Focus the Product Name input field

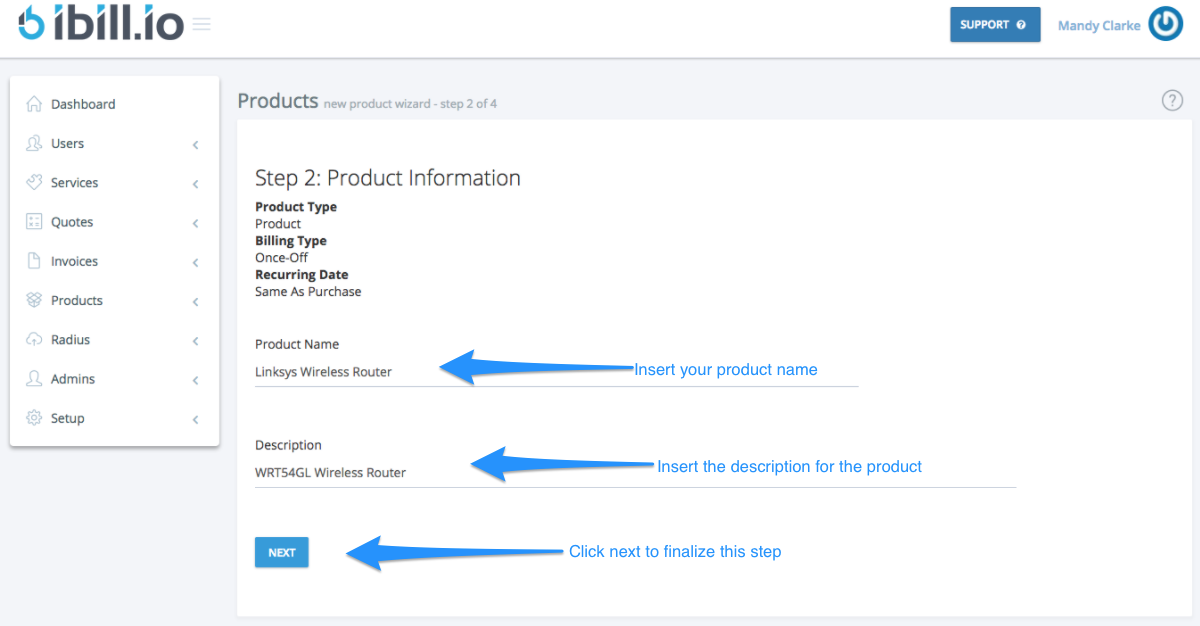[x=557, y=372]
